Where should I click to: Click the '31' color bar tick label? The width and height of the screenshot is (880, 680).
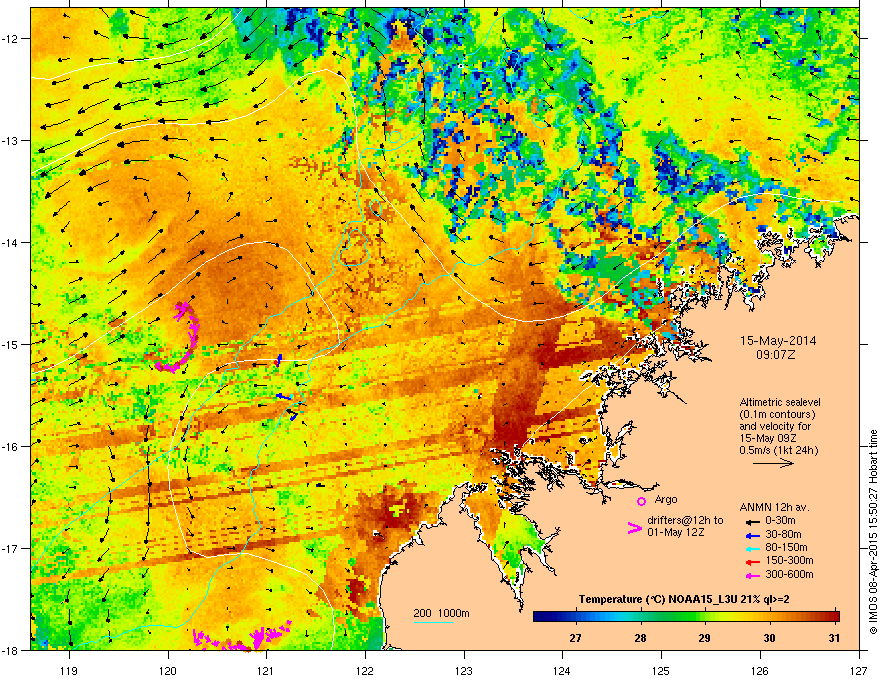click(x=835, y=638)
